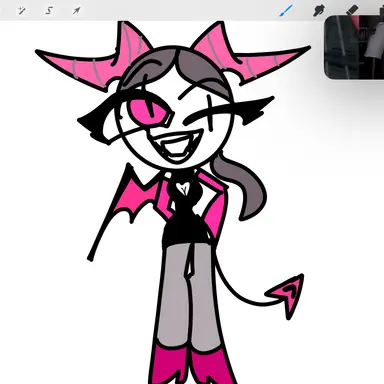Tap the floating picture-in-picture video thumbnail

point(354,47)
